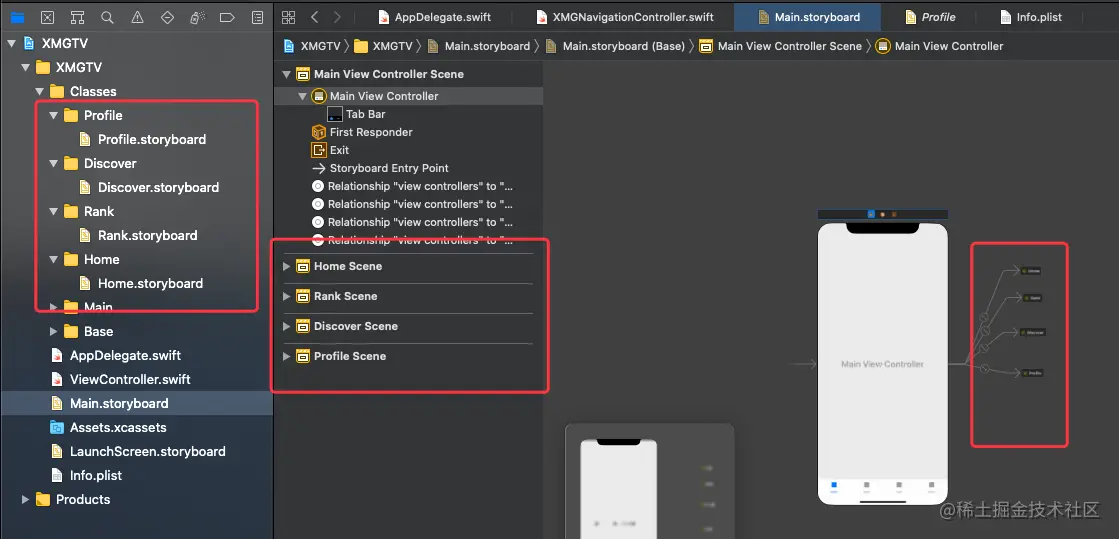This screenshot has width=1119, height=539.
Task: Open the Source Control navigator icon
Action: click(47, 17)
